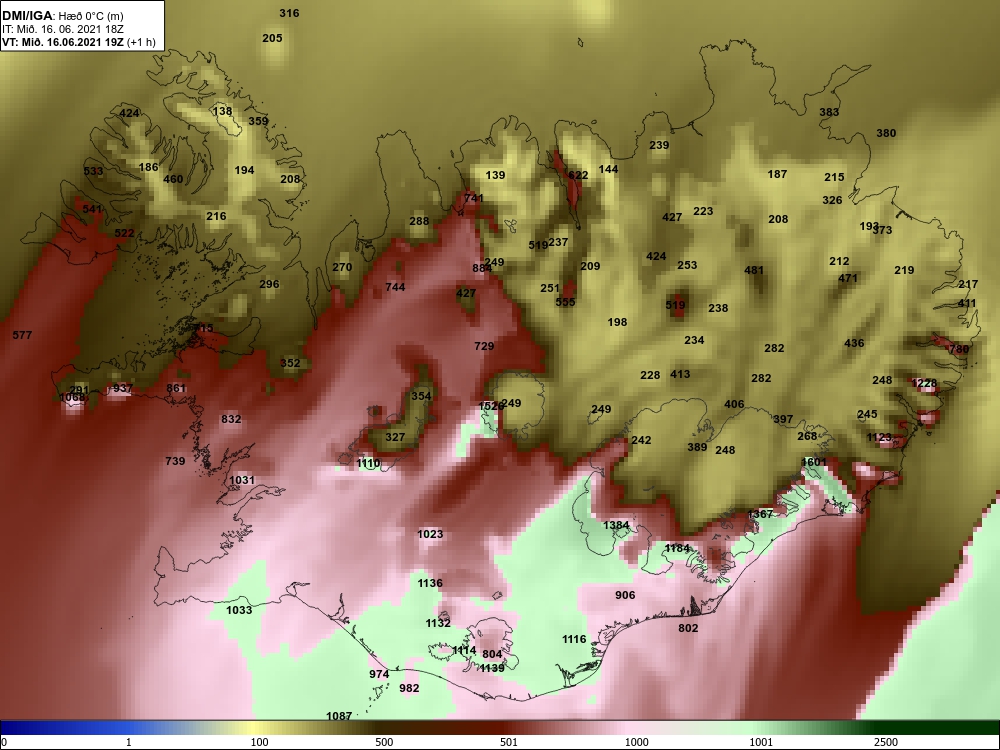The width and height of the screenshot is (1000, 750).
Task: Click the map value 522
Action: 124,233
